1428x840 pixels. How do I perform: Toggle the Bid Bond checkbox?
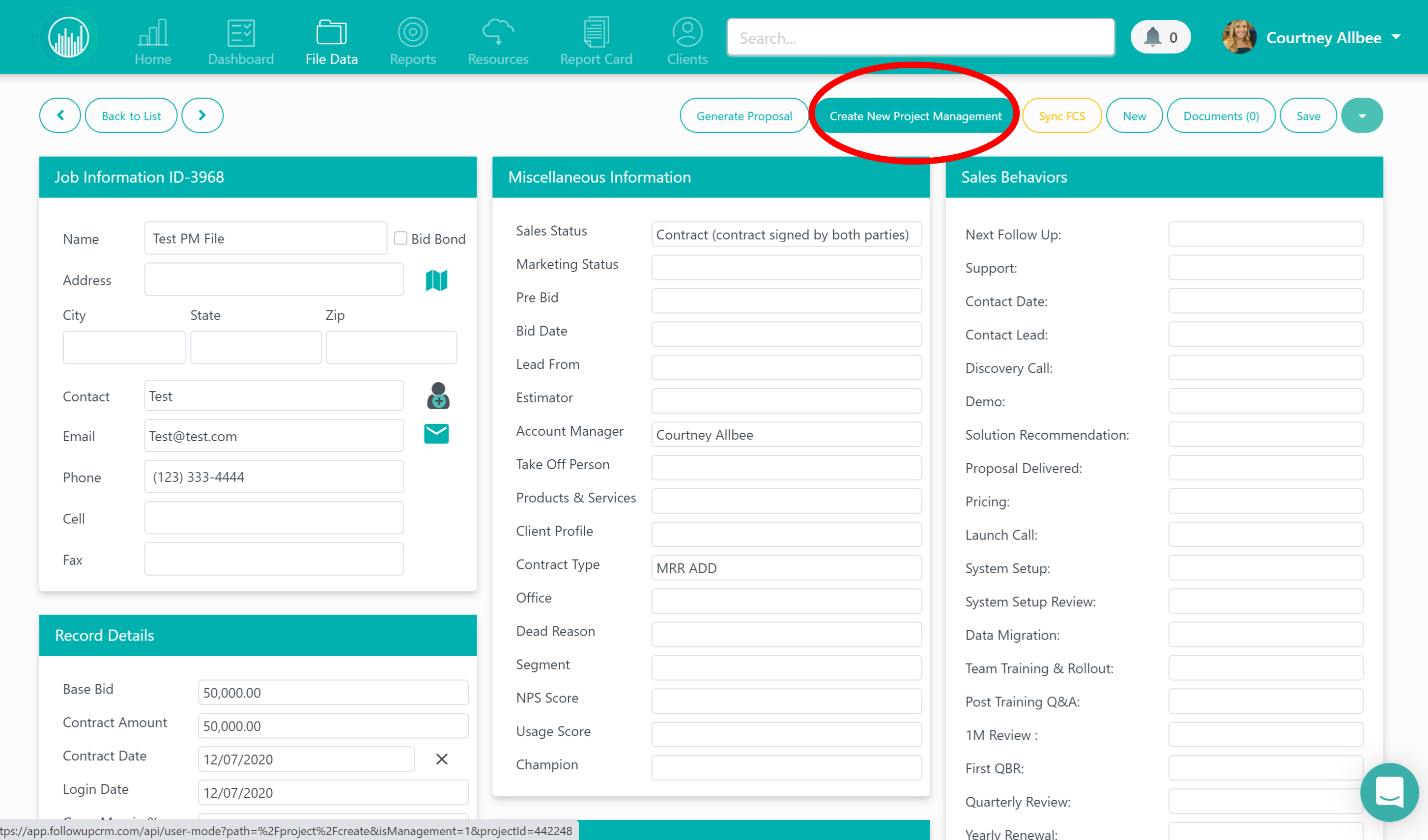400,238
